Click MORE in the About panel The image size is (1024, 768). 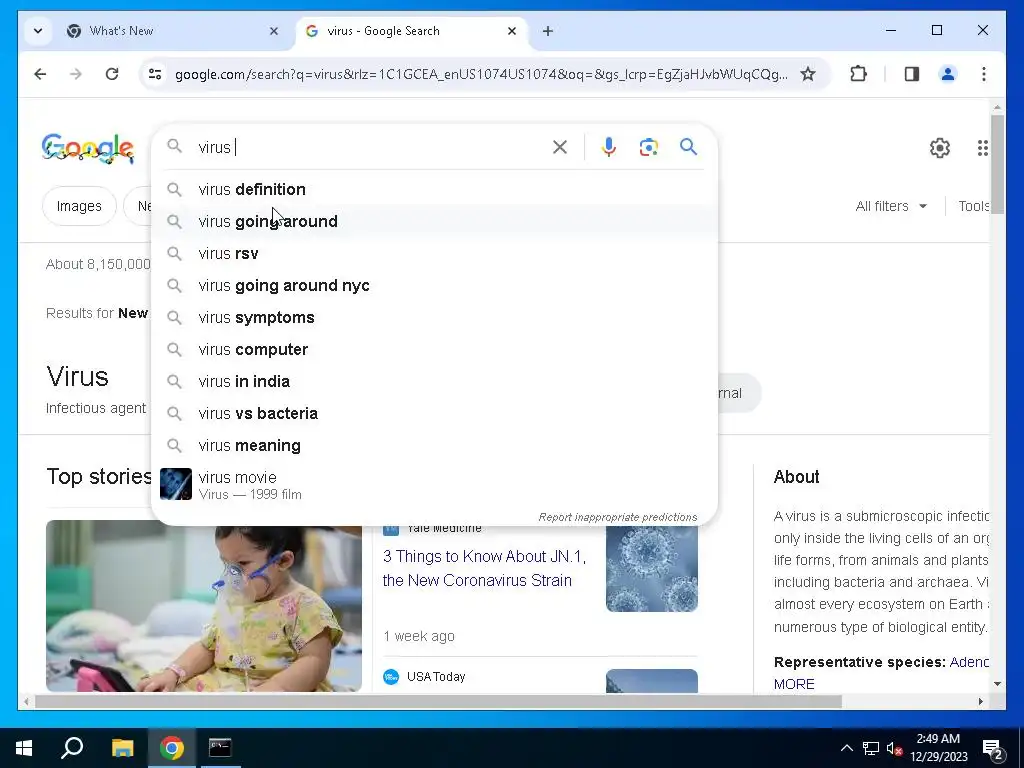click(794, 684)
